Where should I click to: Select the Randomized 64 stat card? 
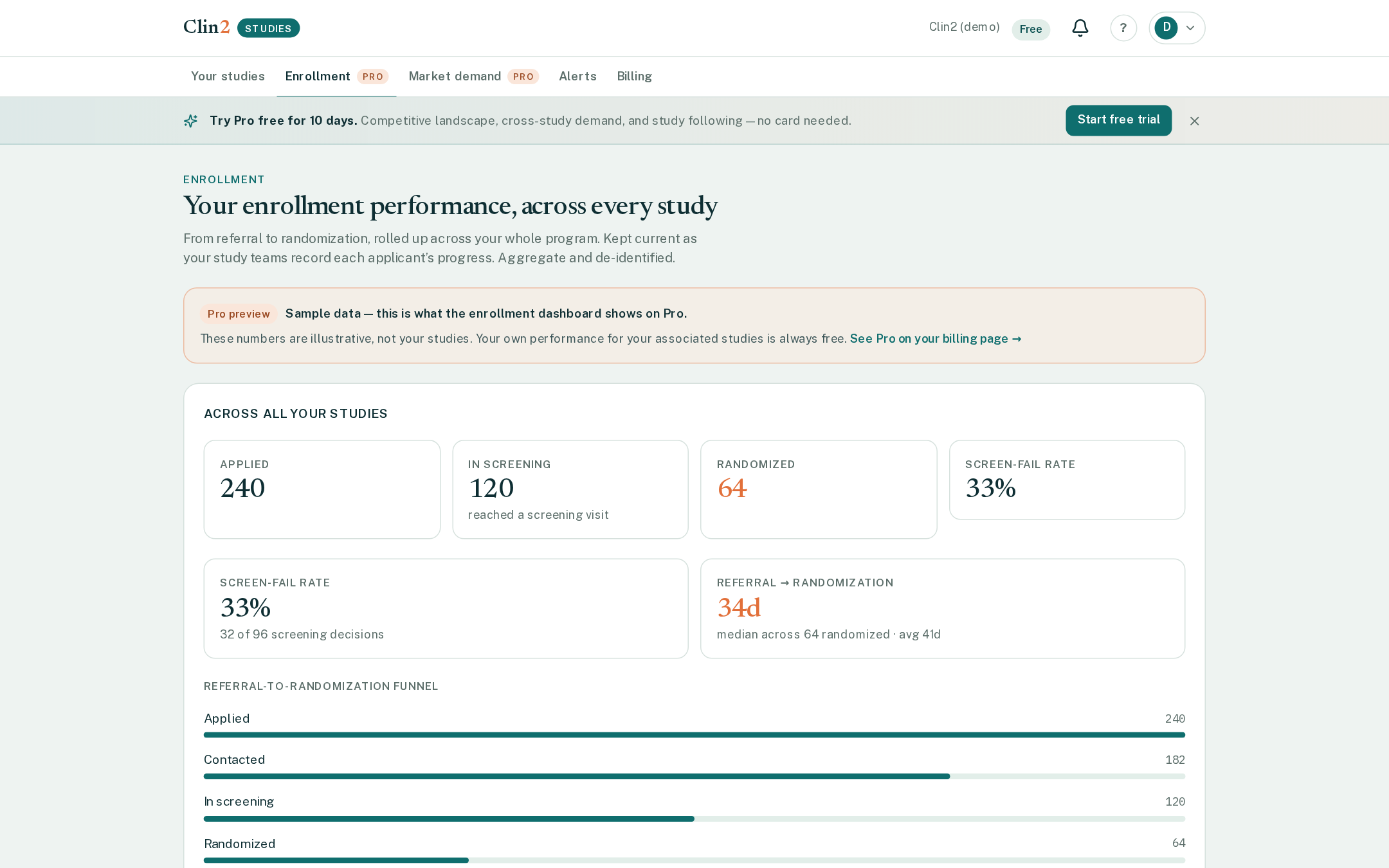819,489
